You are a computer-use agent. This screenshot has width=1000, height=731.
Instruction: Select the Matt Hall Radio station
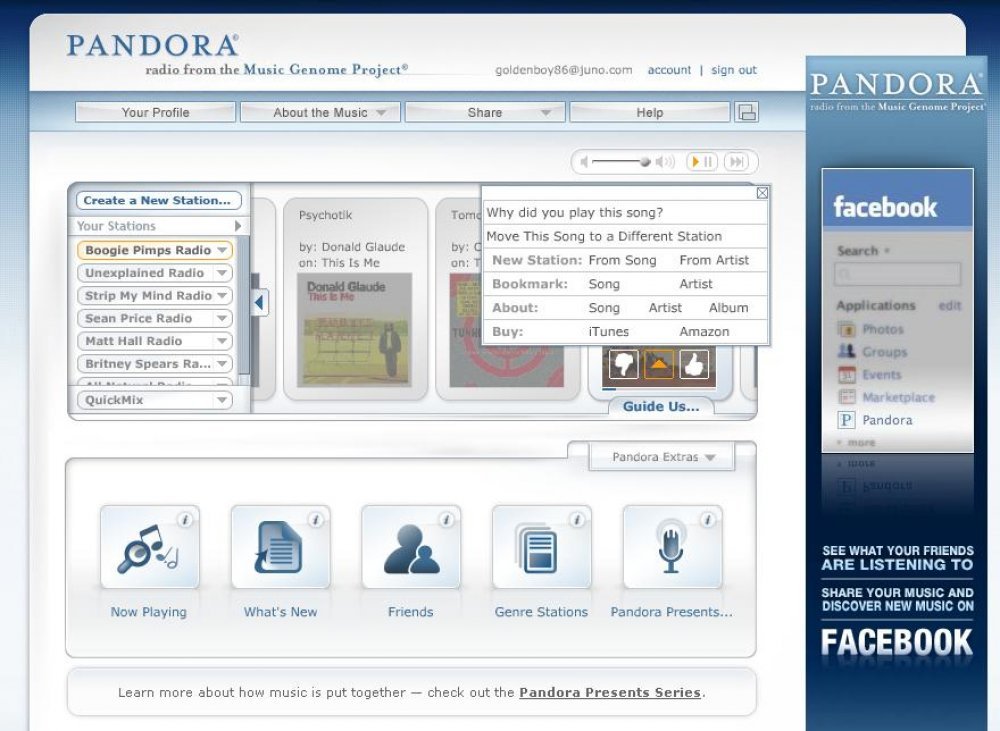154,341
